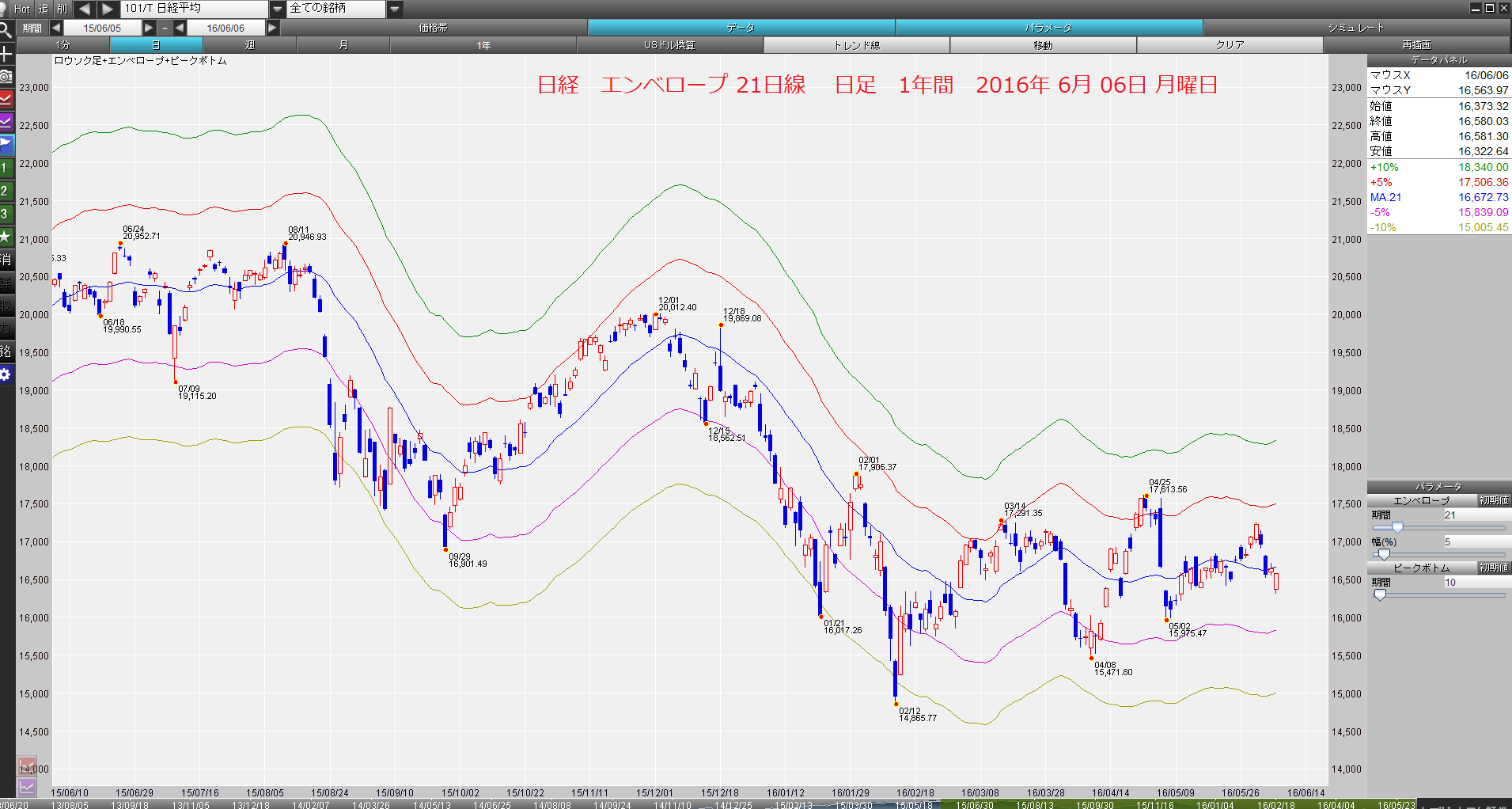
Task: Go to previous symbol with left arrow
Action: point(85,9)
